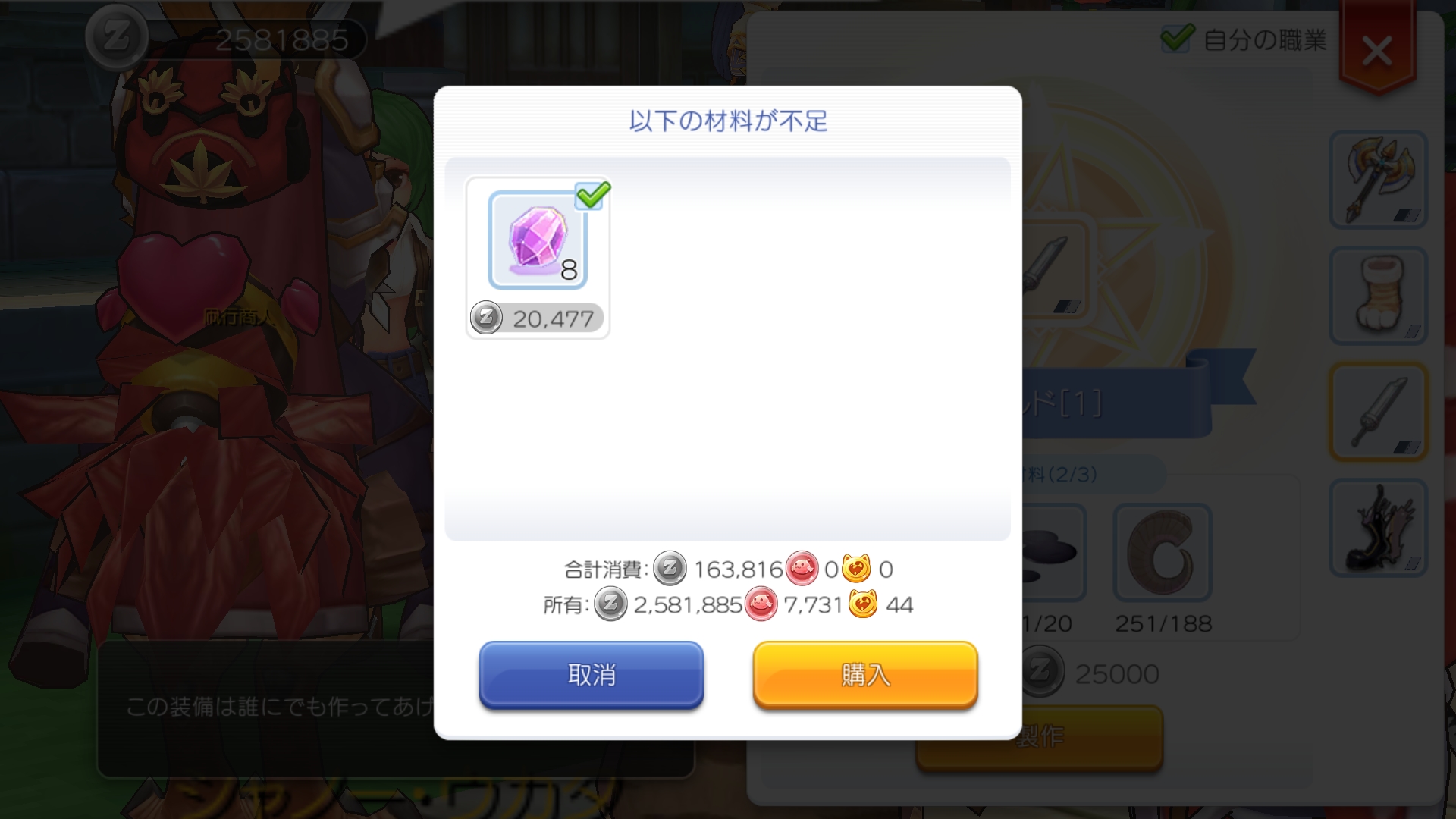Tap the red poring currency icon in 所有 row
Viewport: 1456px width, 819px height.
(761, 604)
